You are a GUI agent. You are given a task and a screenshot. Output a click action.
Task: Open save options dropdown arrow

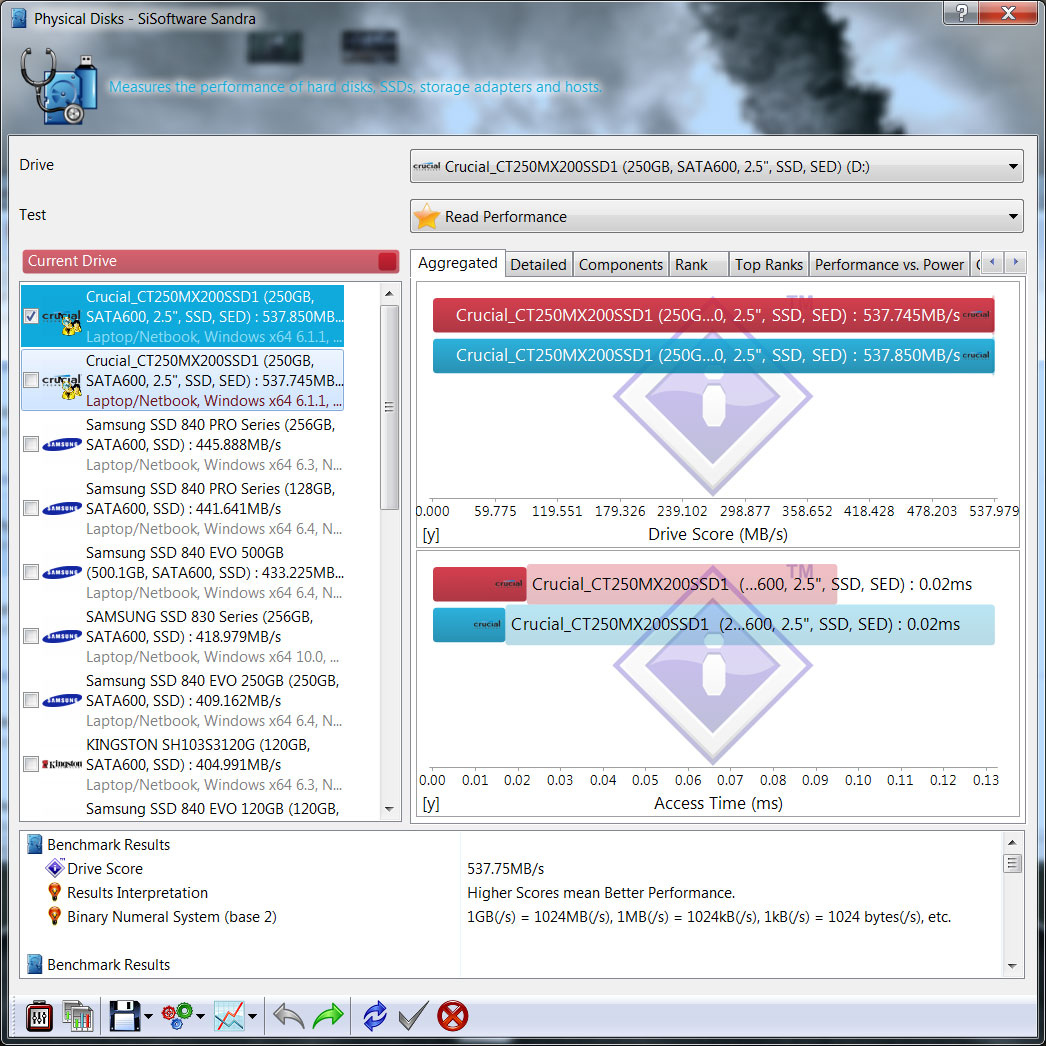148,1017
